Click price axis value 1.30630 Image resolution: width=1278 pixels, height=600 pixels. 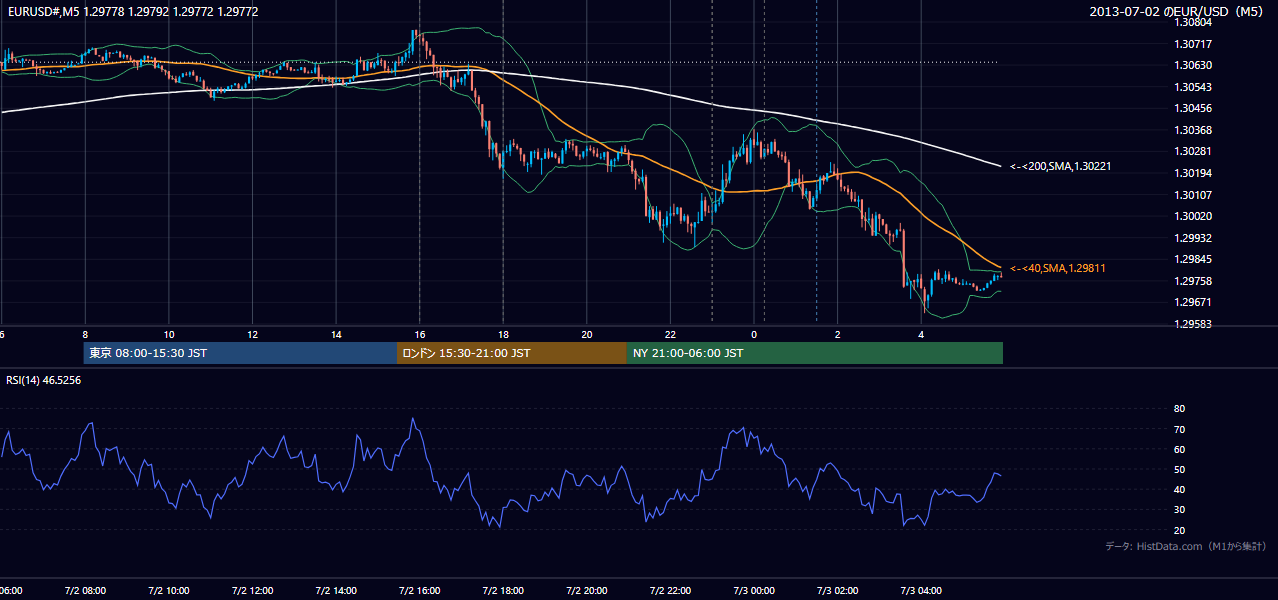[x=1193, y=65]
